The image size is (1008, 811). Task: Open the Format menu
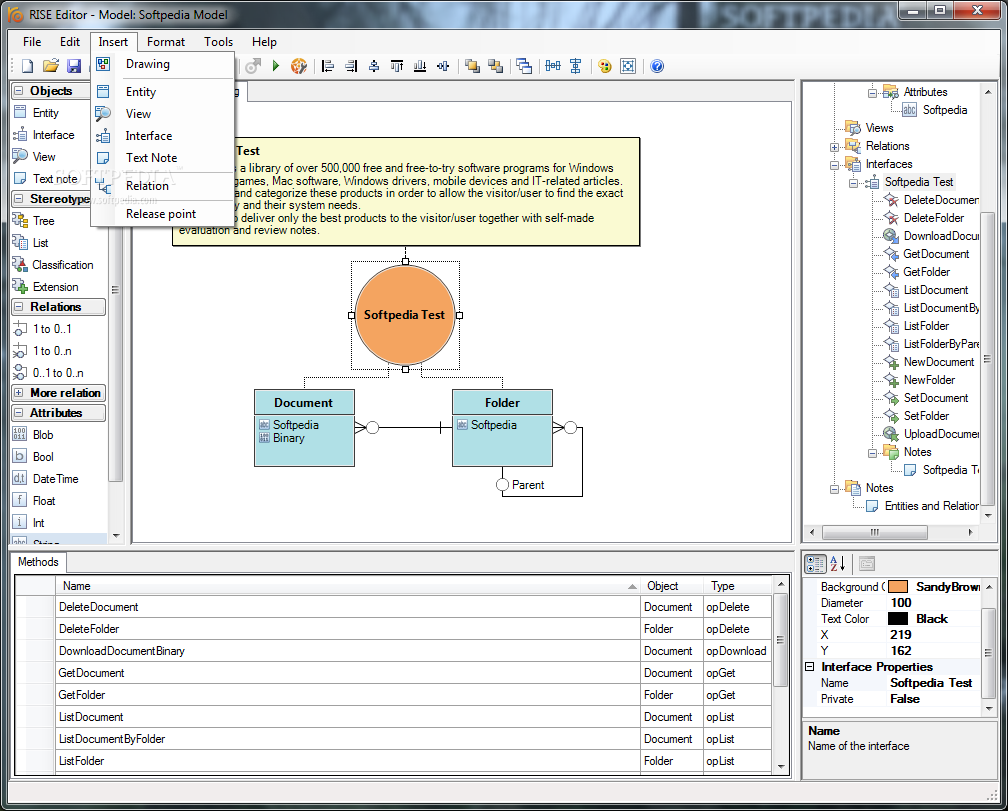click(x=166, y=42)
